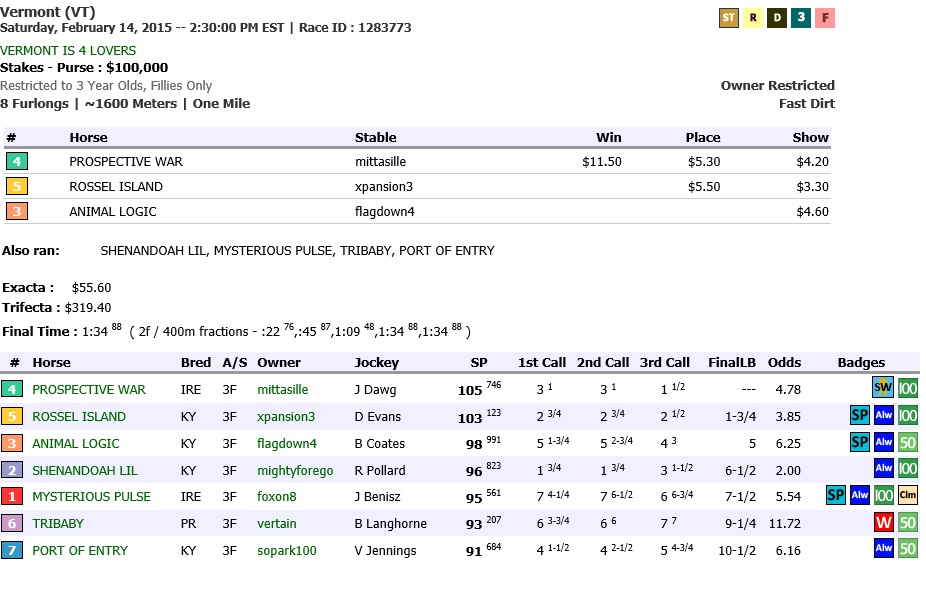Click the red W badge for Tribaby
The image size is (926, 592).
[x=883, y=523]
